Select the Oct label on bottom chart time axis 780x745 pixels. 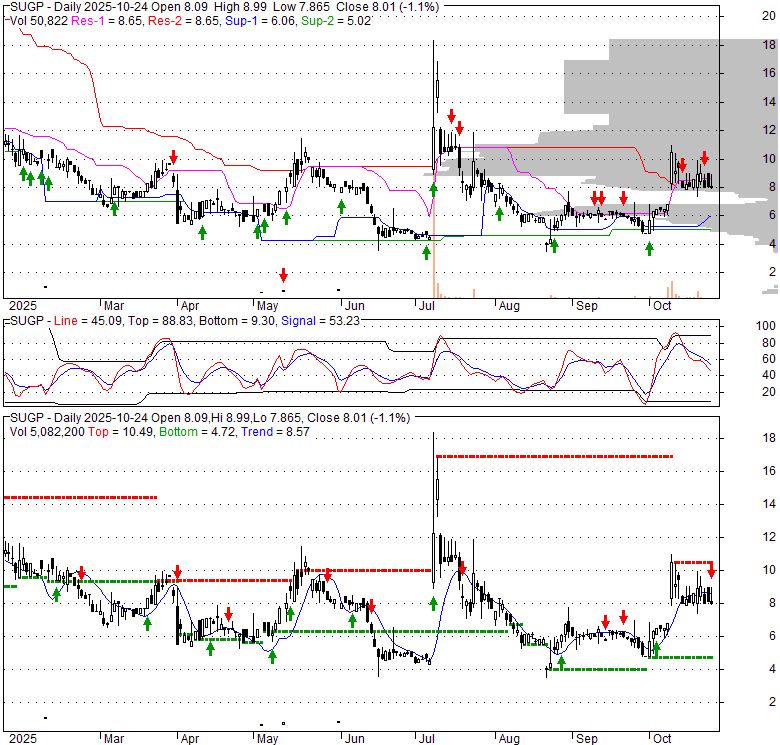[x=661, y=738]
